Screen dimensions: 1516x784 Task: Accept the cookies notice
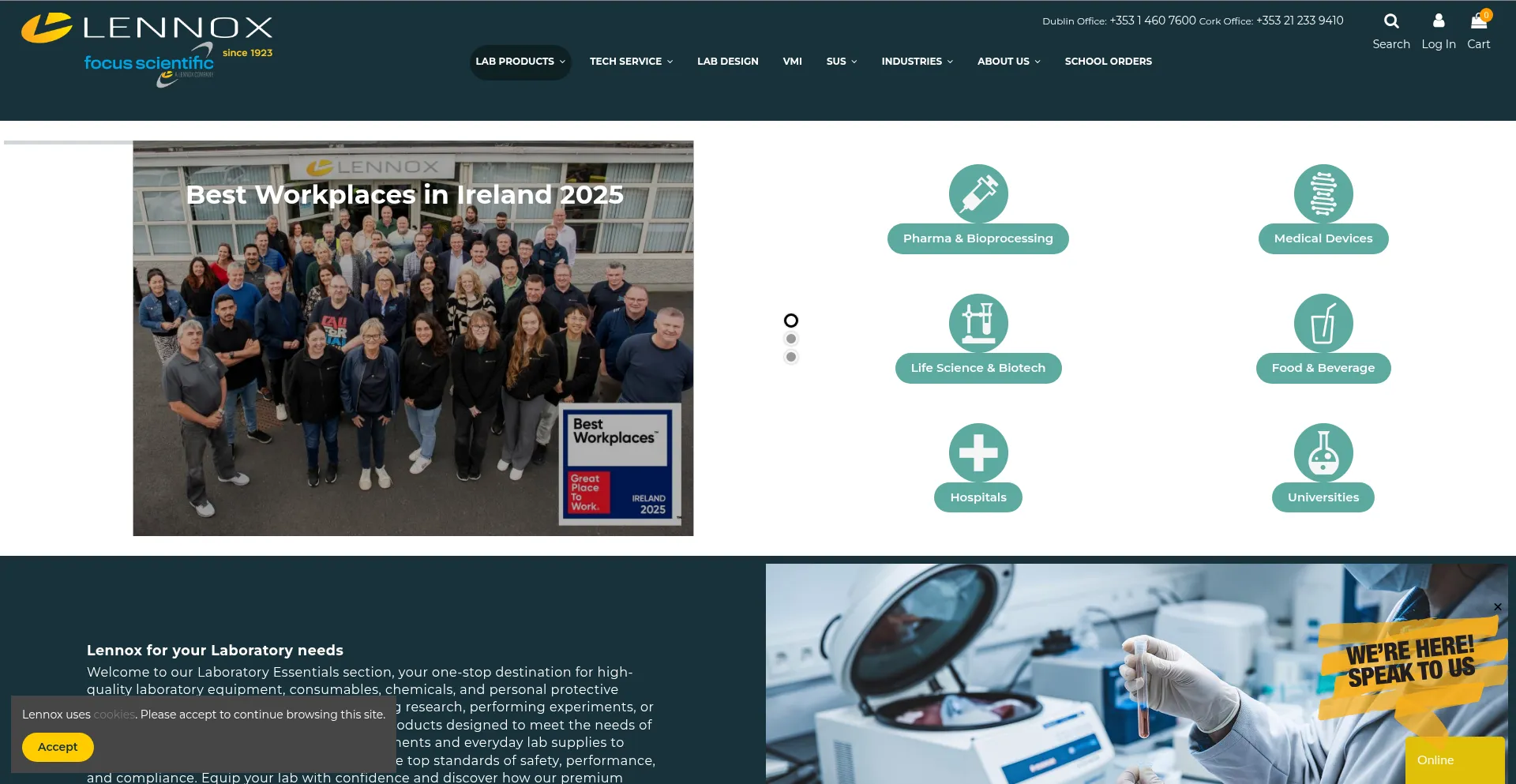pyautogui.click(x=58, y=747)
